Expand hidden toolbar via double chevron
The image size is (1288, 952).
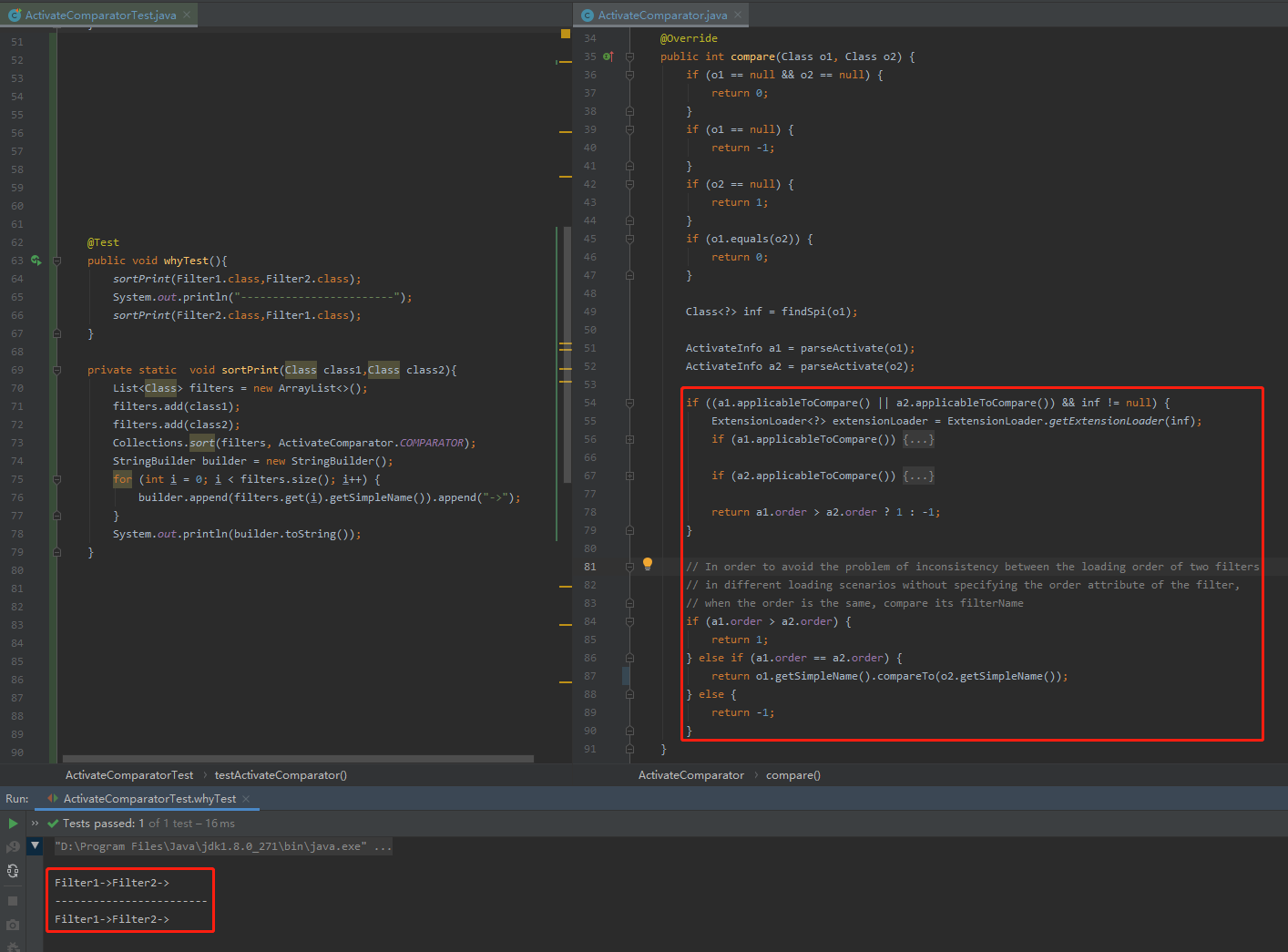pos(35,824)
